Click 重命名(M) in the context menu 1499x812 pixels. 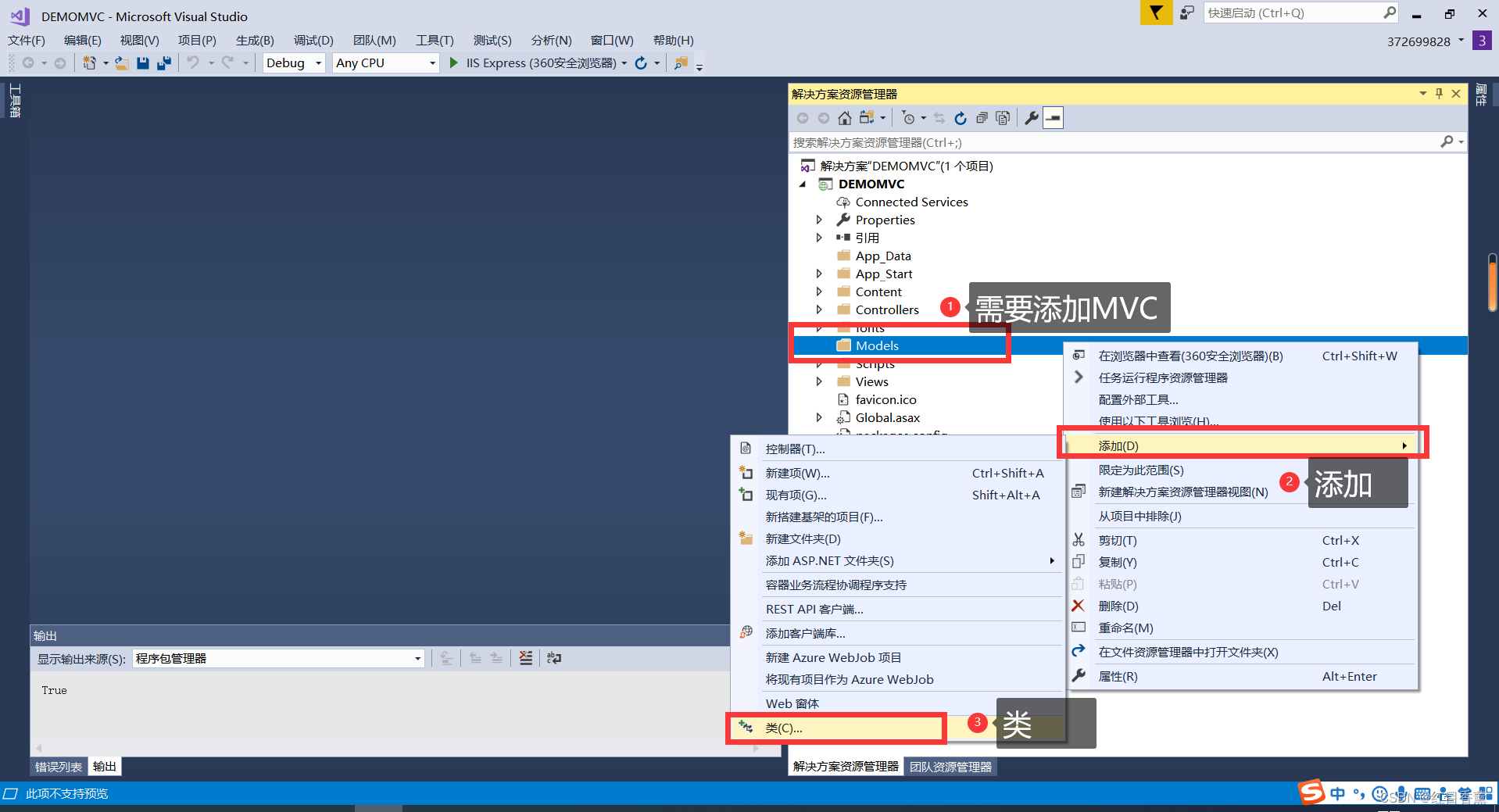(1242, 628)
